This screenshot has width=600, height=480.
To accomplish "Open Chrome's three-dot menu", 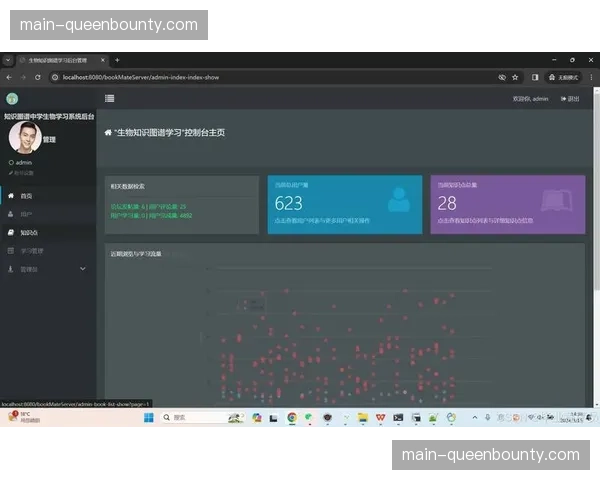I will point(590,77).
